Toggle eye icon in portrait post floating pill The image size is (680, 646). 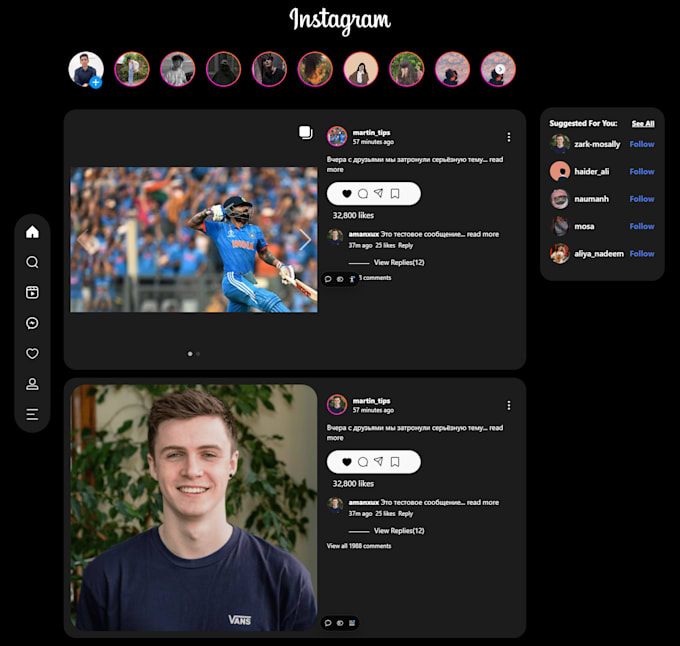click(340, 623)
